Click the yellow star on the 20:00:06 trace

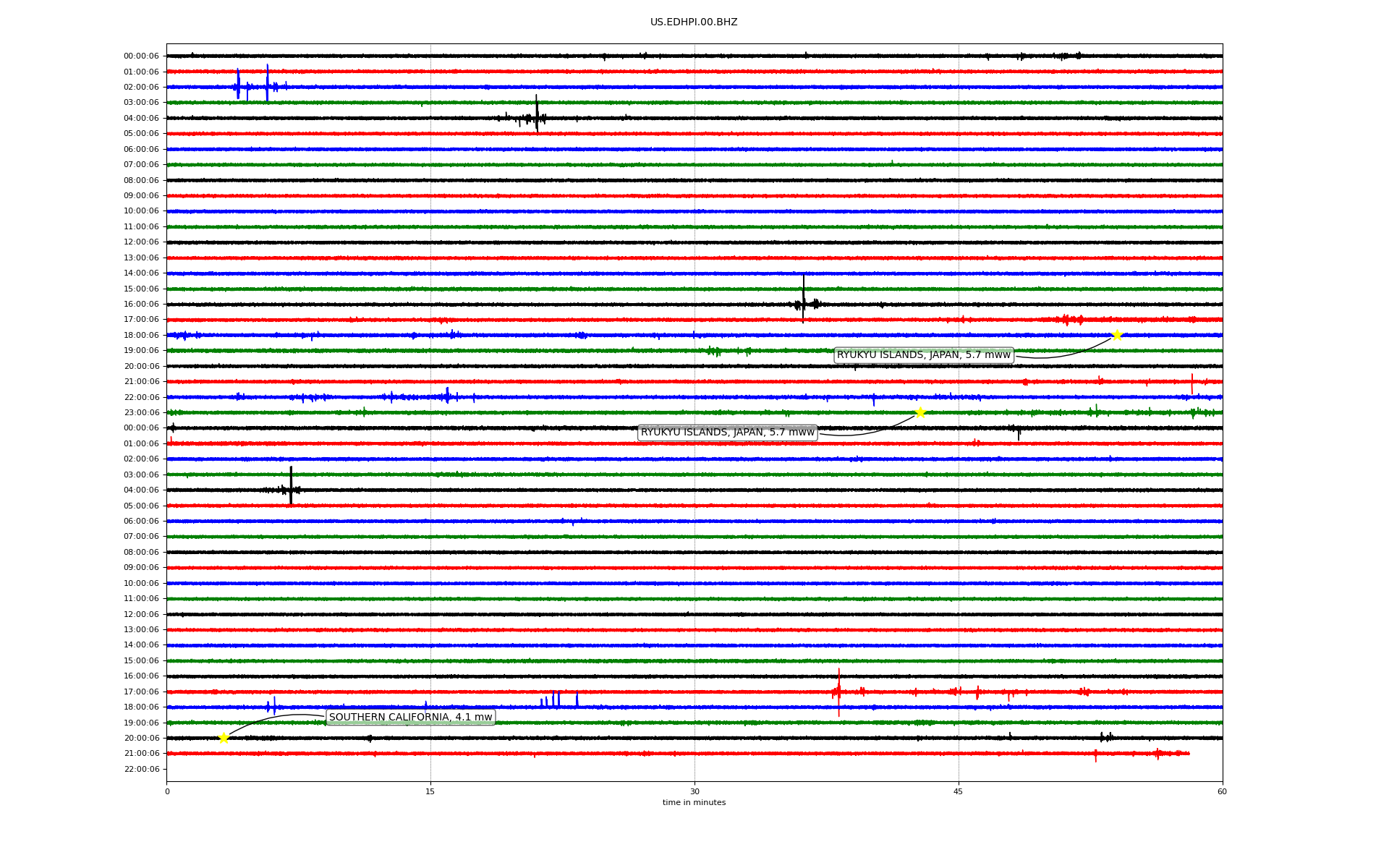pyautogui.click(x=224, y=738)
